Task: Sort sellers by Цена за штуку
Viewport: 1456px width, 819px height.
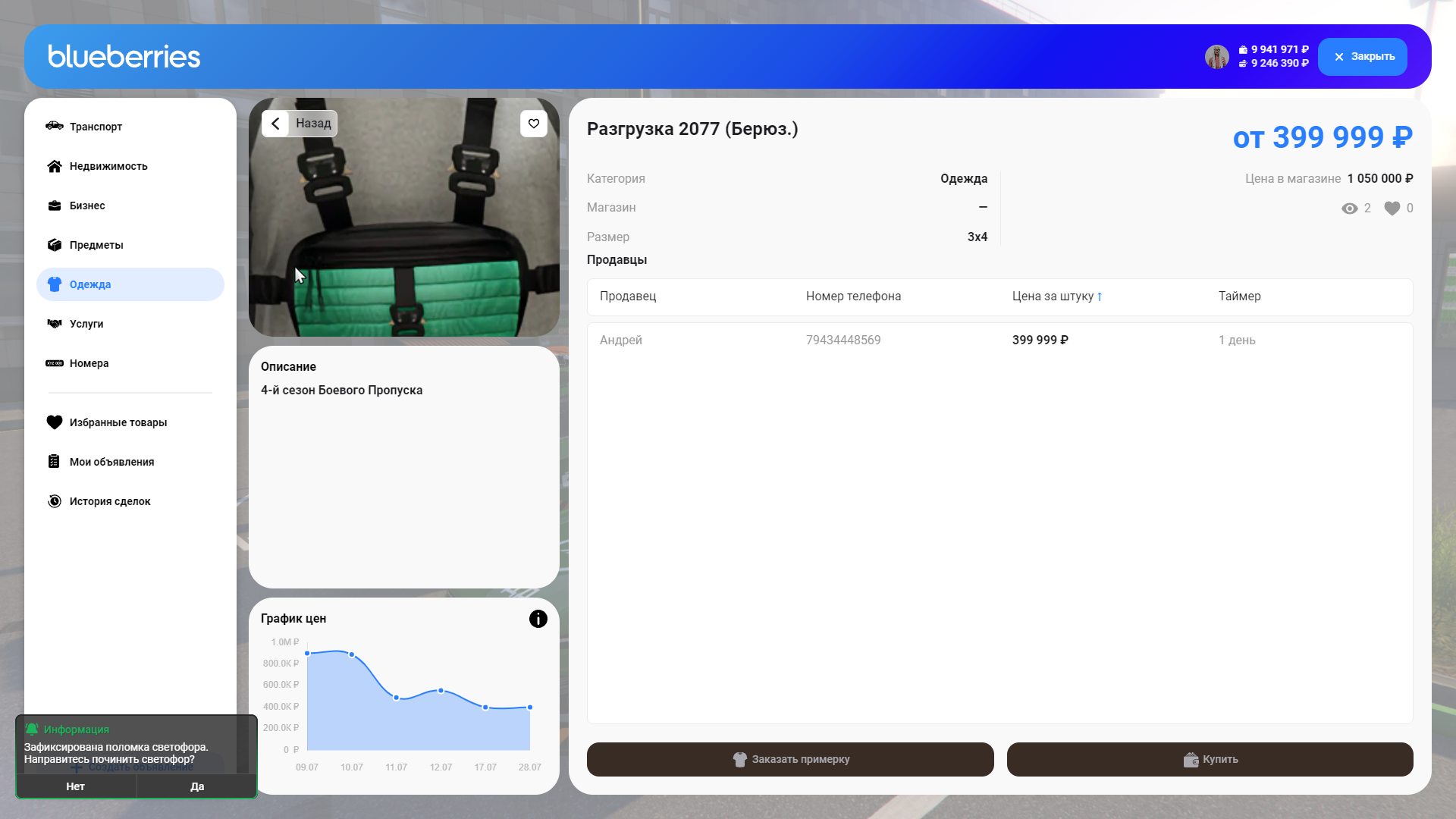Action: (x=1057, y=297)
